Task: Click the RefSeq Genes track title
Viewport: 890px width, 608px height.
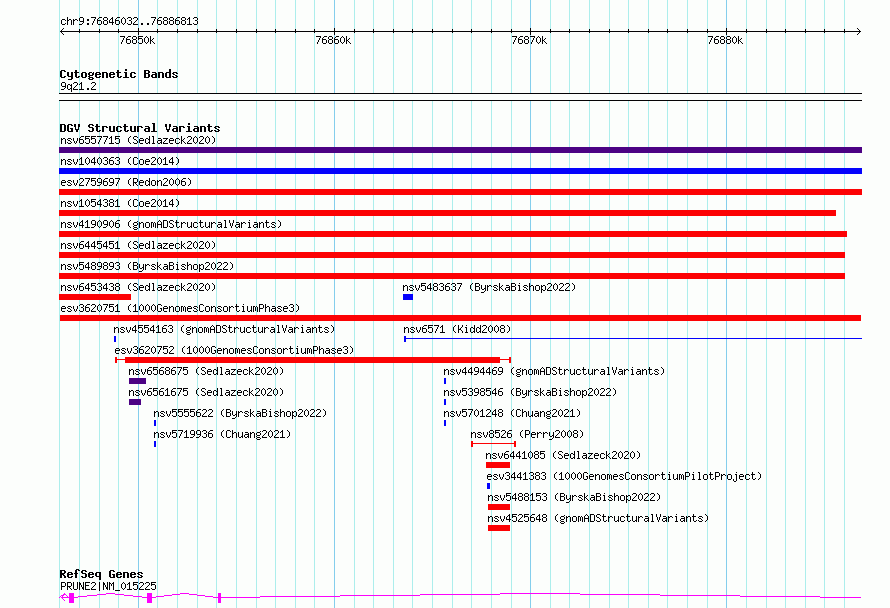Action: [101, 574]
